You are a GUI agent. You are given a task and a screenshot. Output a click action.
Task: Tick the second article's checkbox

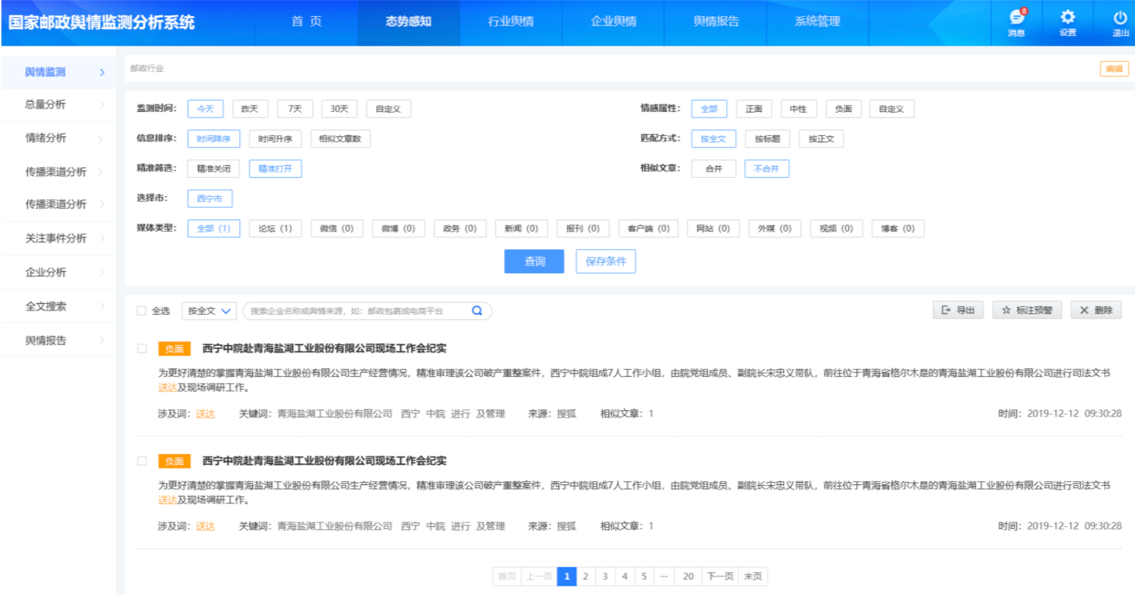point(141,461)
